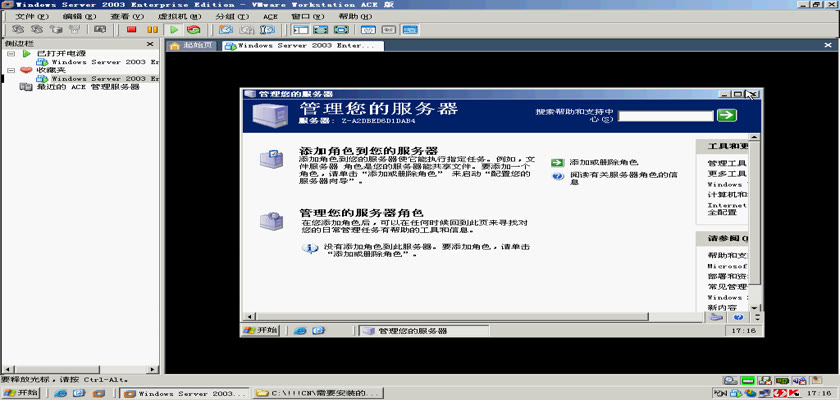The width and height of the screenshot is (840, 400).
Task: Select 最近的 ACE 管理服务器 in sidebar
Action: (x=87, y=87)
